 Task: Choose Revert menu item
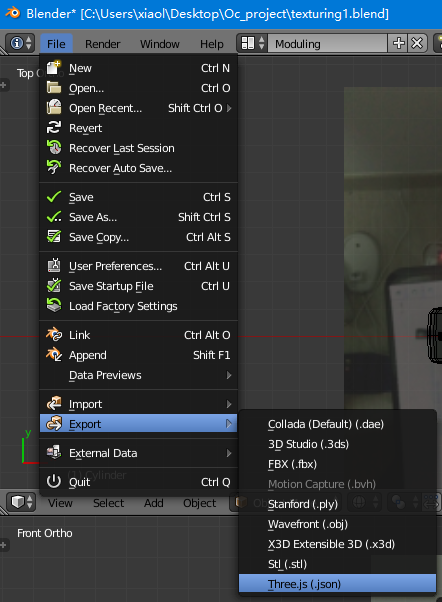click(x=139, y=128)
